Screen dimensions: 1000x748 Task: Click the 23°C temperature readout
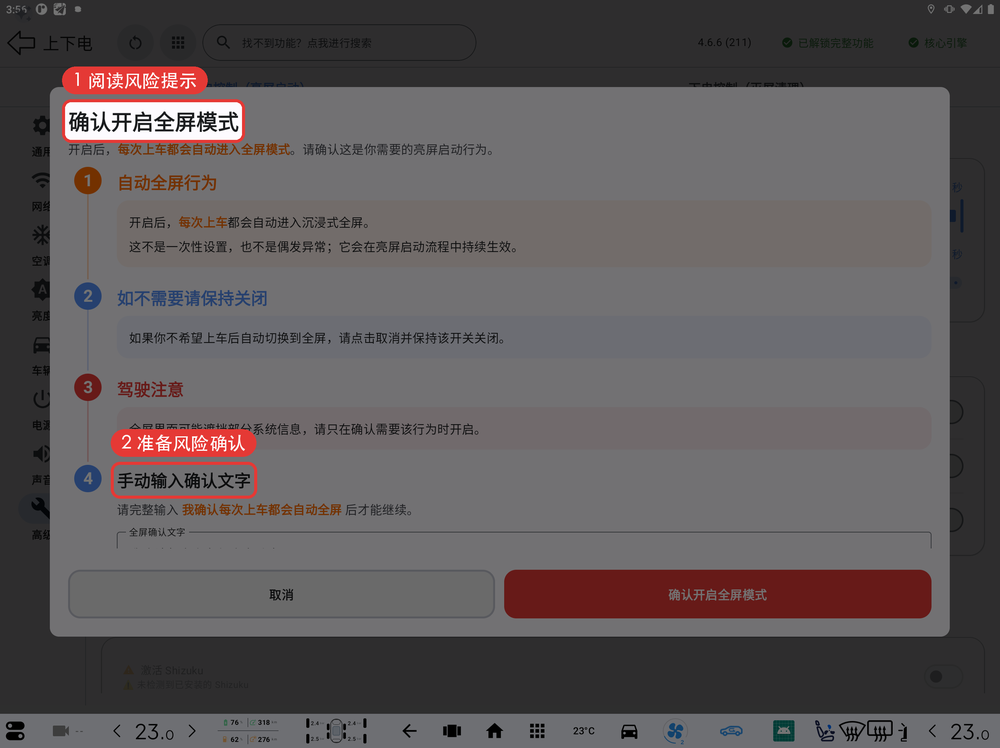(x=584, y=731)
